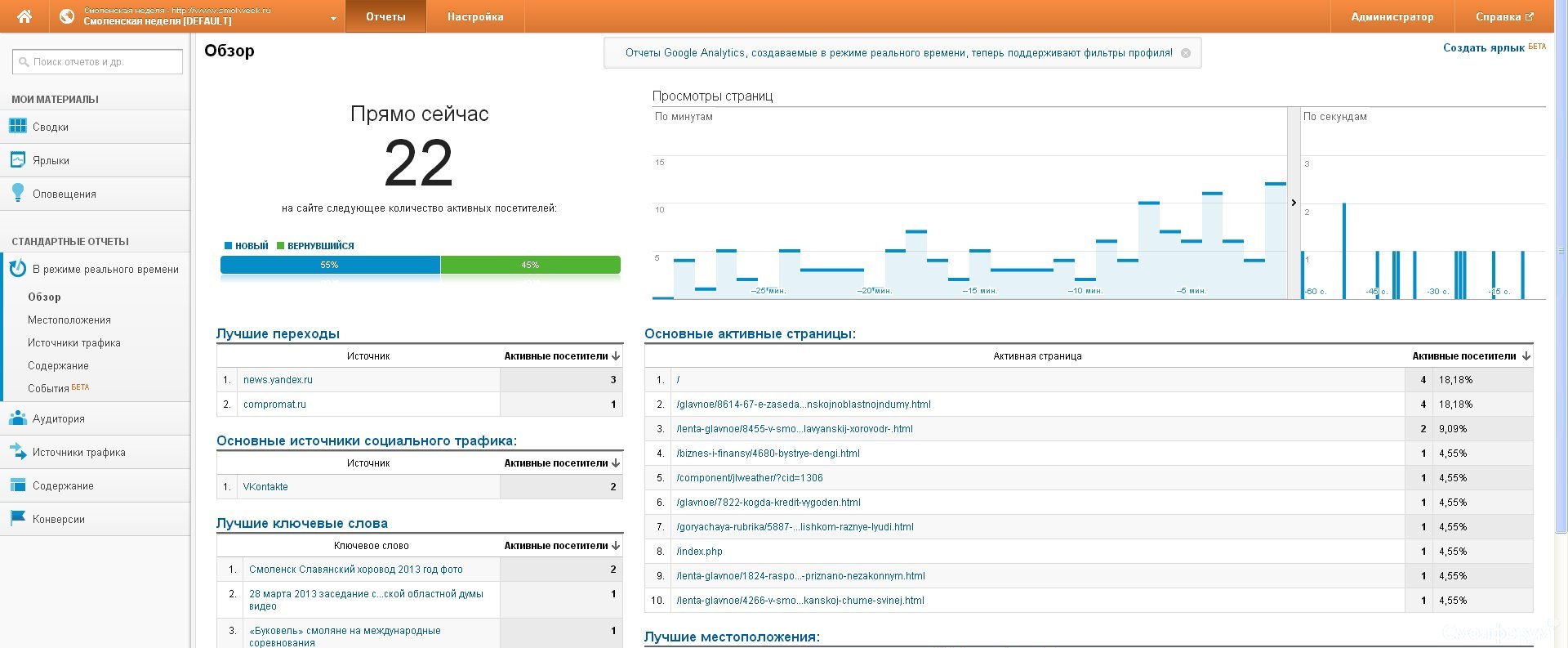Click keyword «Буковель» смоляне на международные
The width and height of the screenshot is (1568, 648).
(345, 637)
